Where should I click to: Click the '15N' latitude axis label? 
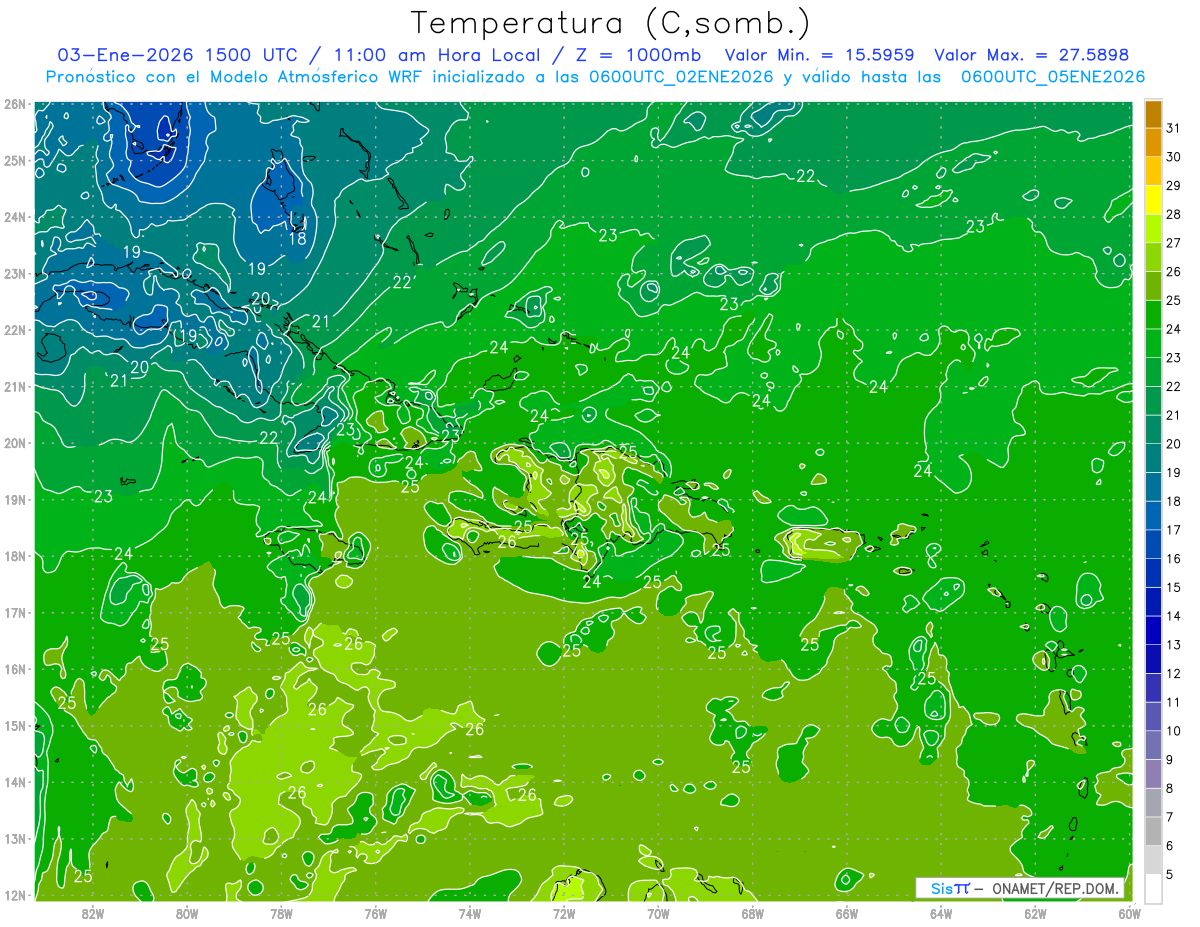click(15, 726)
